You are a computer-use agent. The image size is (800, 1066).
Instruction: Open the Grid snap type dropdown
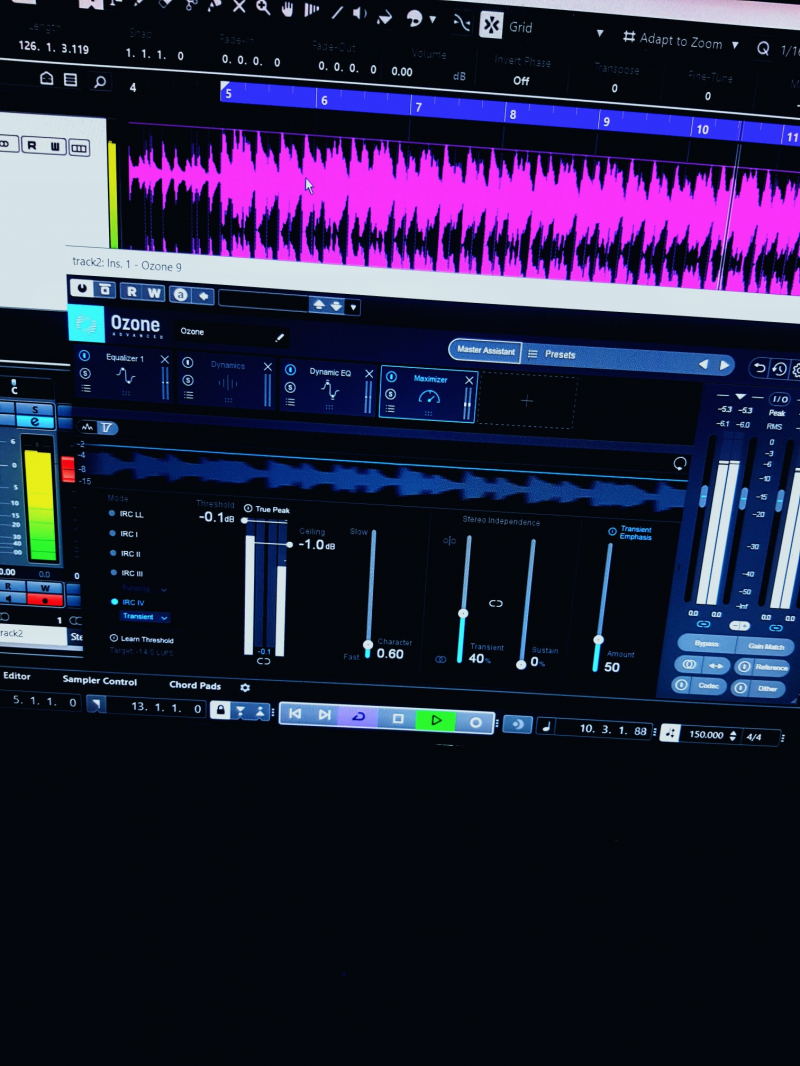click(600, 32)
